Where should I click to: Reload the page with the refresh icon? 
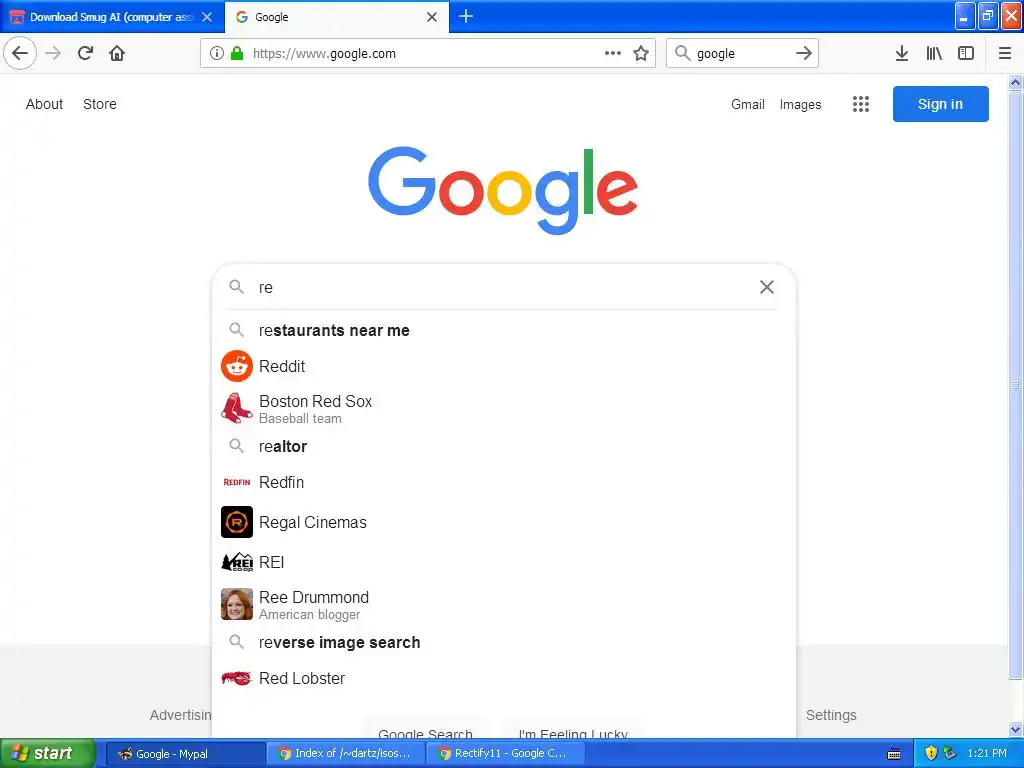86,53
